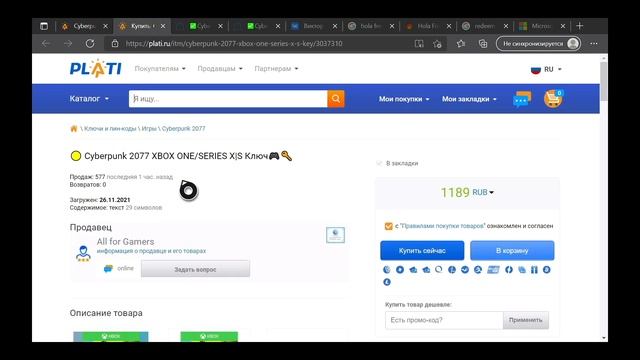The width and height of the screenshot is (640, 360).
Task: Open the RU language dropdown
Action: coord(546,69)
